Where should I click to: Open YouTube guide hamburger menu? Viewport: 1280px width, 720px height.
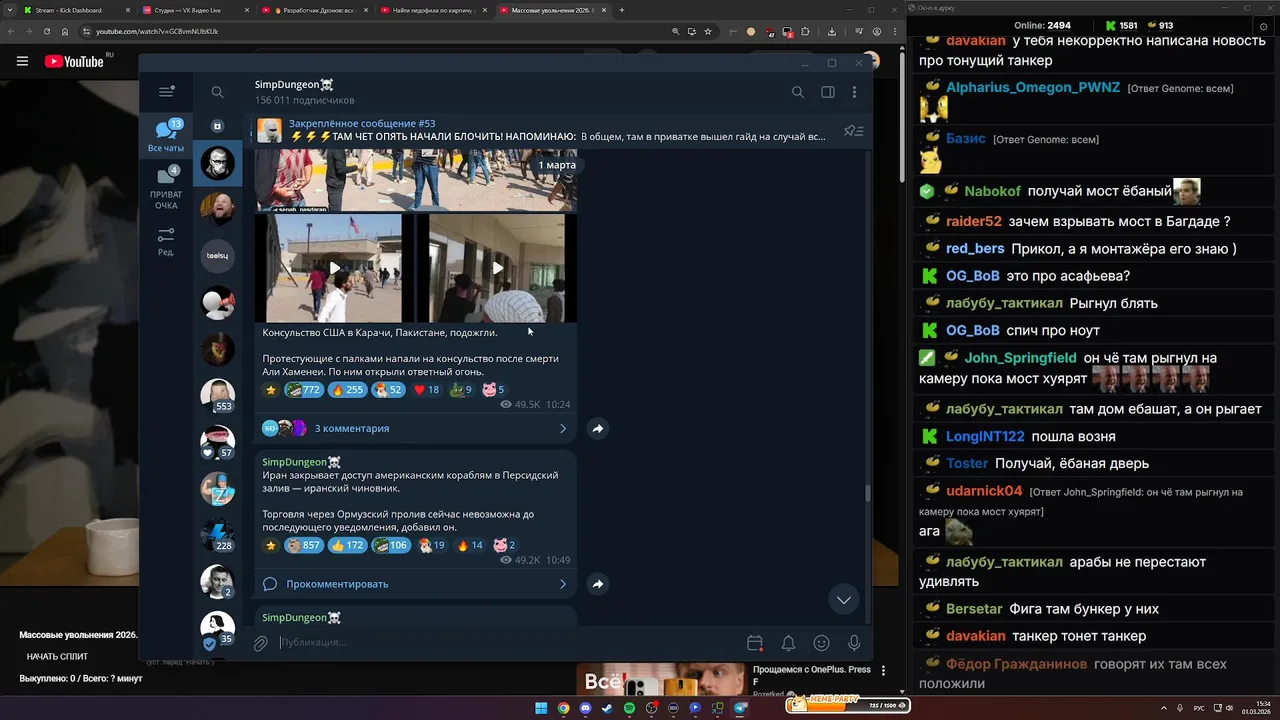[x=22, y=61]
